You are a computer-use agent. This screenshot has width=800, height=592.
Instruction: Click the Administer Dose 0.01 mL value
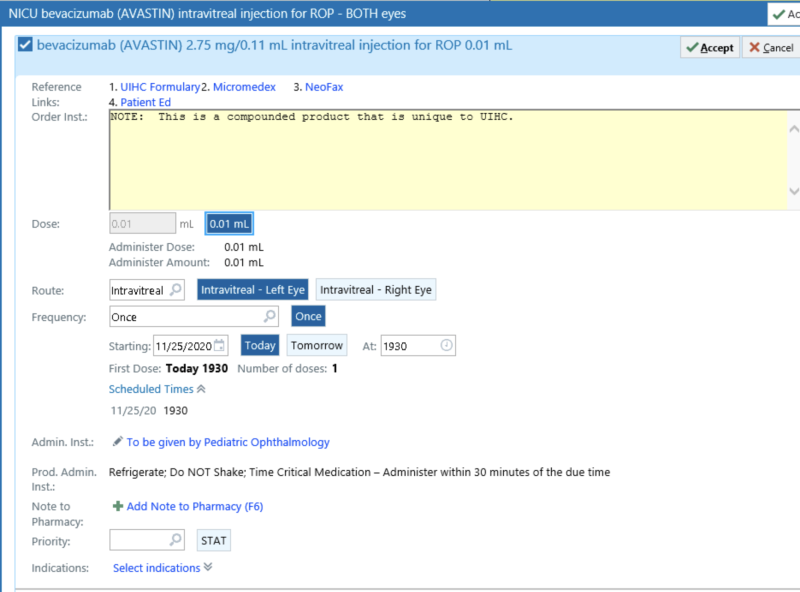click(x=244, y=247)
